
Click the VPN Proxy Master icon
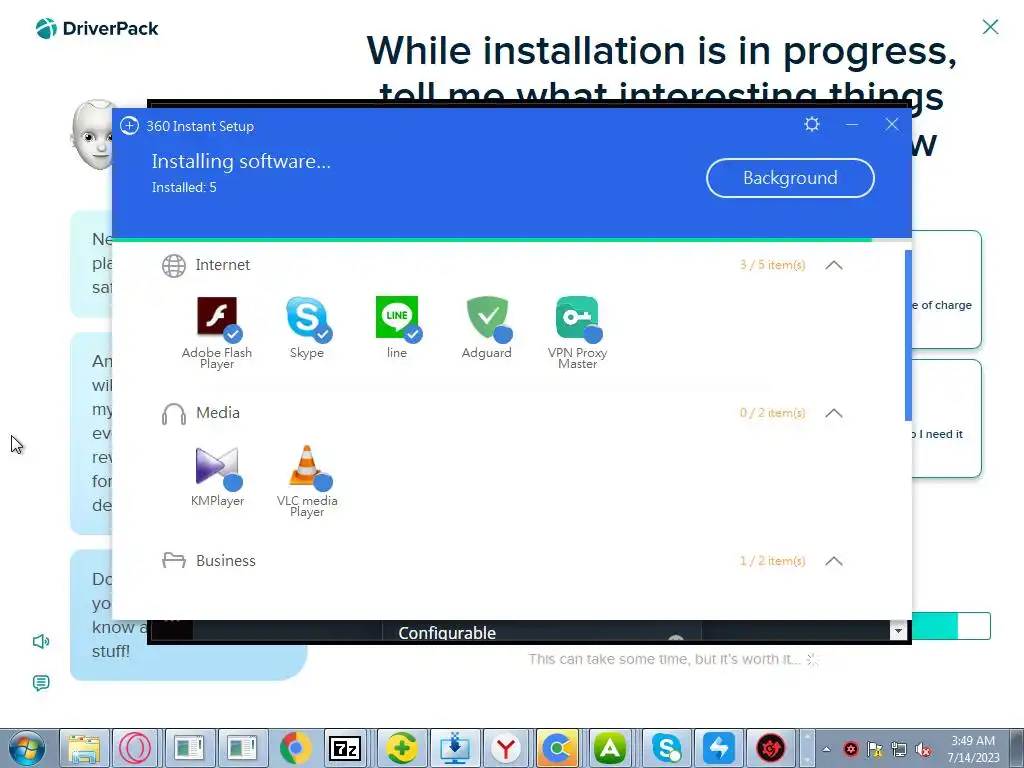coord(577,316)
